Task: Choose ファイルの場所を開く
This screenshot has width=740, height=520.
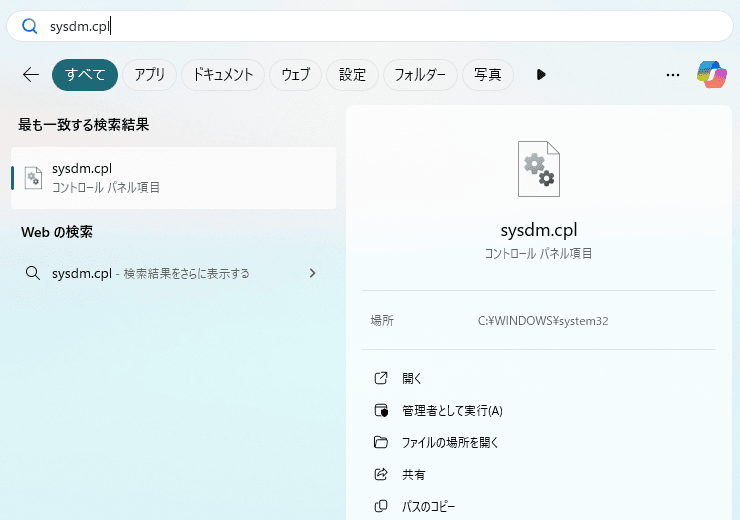Action: [x=450, y=443]
